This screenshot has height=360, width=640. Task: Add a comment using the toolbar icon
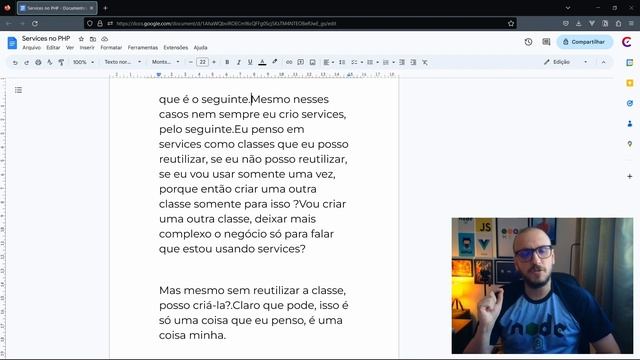pyautogui.click(x=300, y=62)
